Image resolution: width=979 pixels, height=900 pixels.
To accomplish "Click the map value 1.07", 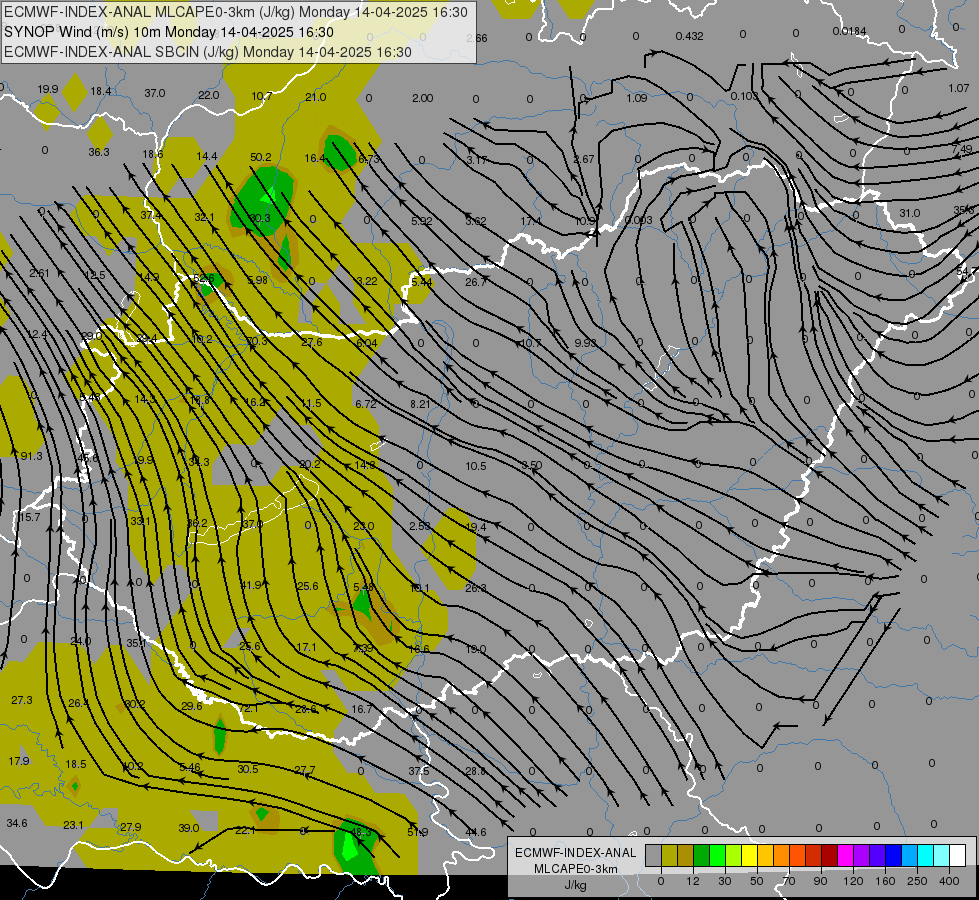I will (958, 88).
